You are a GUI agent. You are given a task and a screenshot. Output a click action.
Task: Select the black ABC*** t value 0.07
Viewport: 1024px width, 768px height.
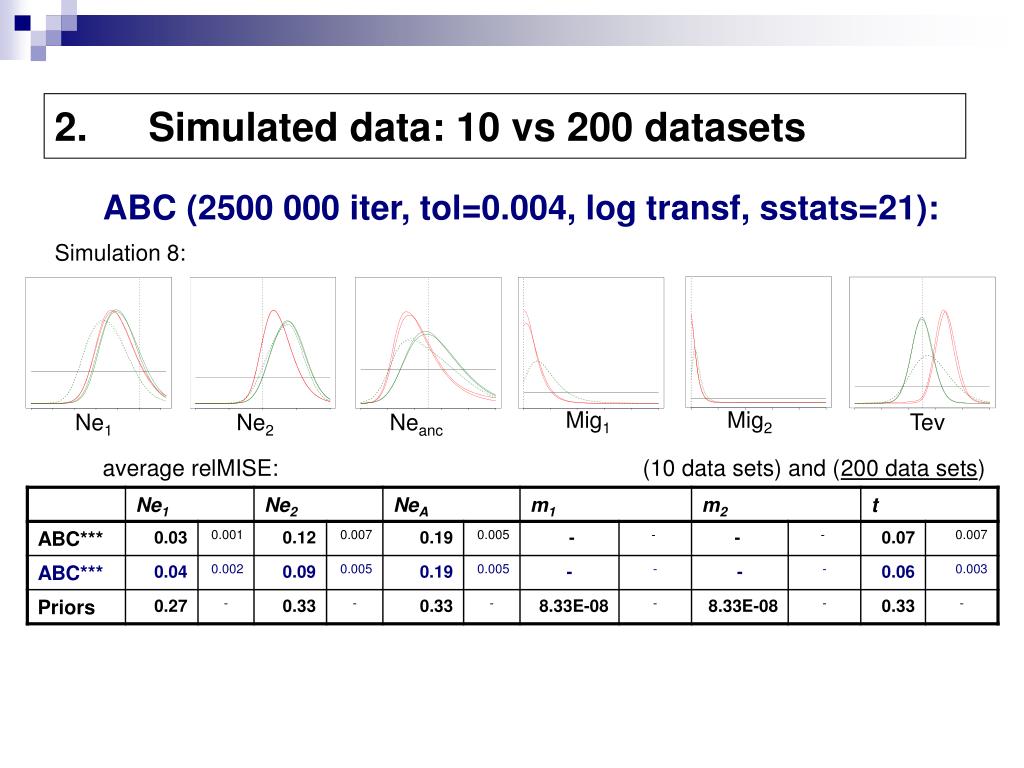[898, 538]
